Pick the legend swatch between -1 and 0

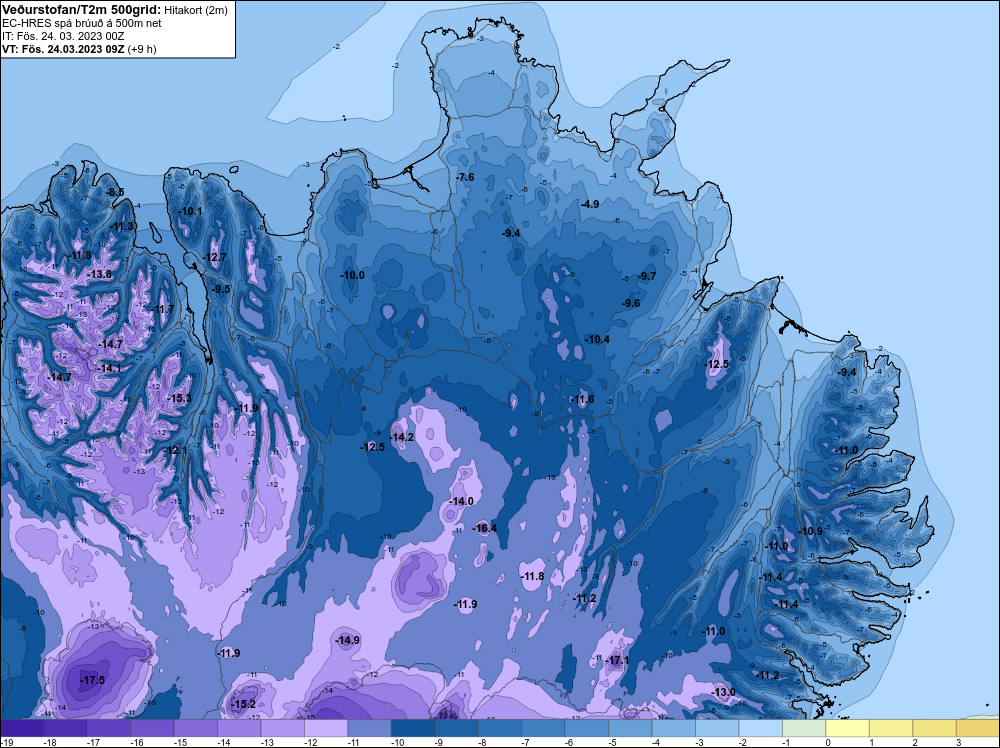pos(804,728)
